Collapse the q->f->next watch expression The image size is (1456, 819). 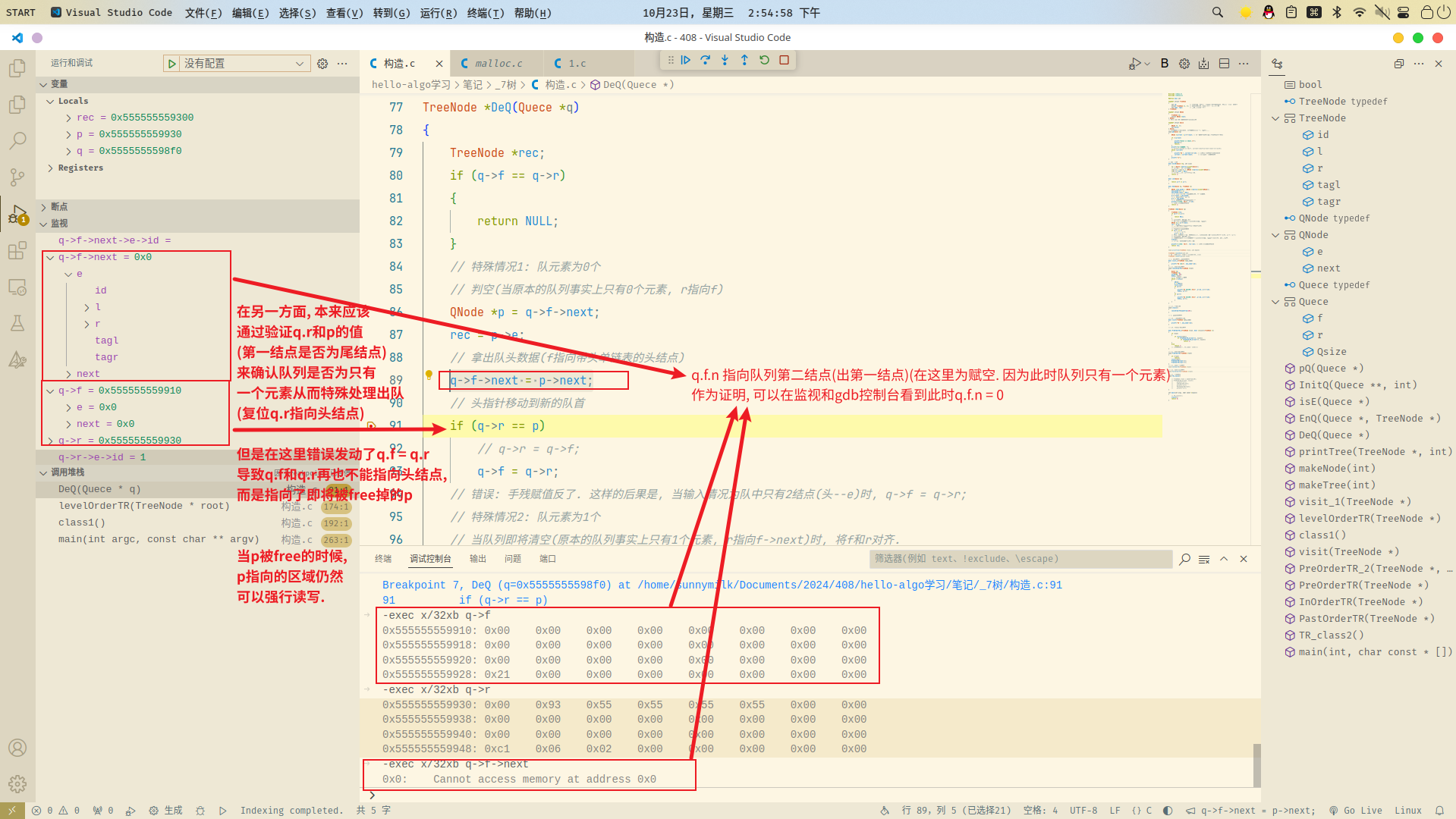(x=50, y=257)
